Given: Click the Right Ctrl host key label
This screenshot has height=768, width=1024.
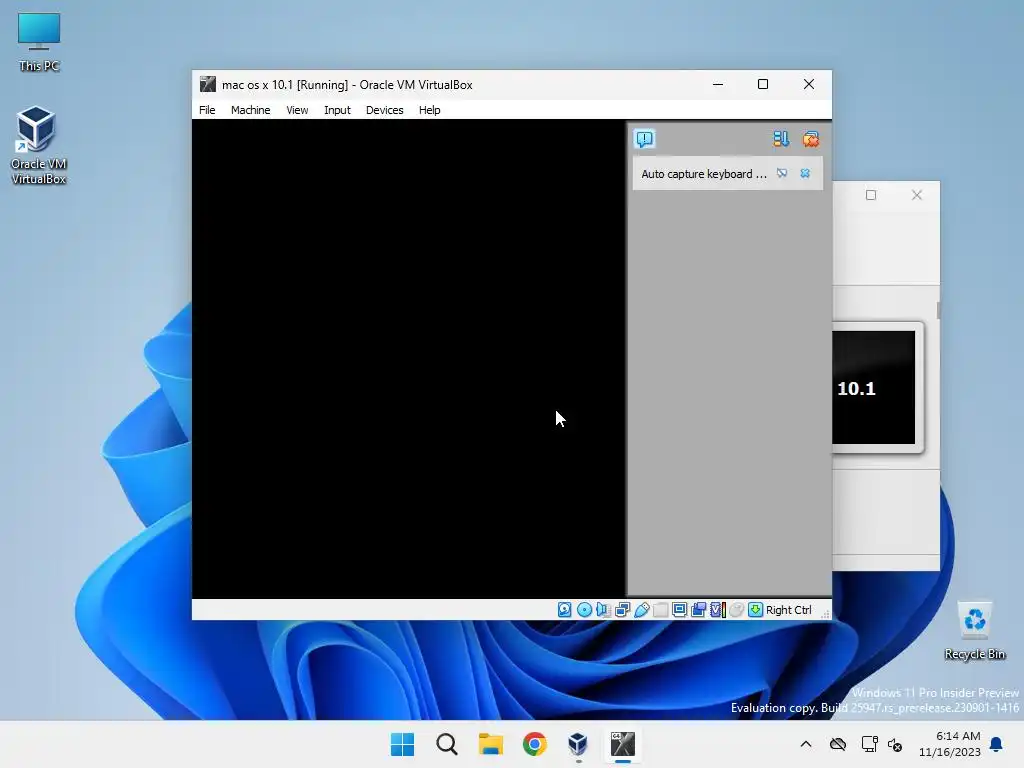Looking at the screenshot, I should [789, 610].
